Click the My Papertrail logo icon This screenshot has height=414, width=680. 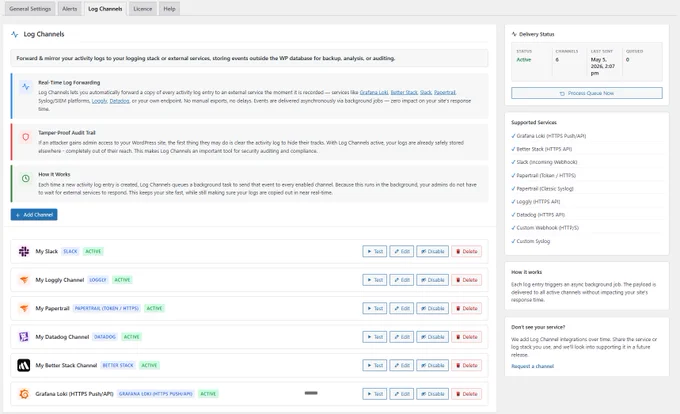tap(24, 308)
